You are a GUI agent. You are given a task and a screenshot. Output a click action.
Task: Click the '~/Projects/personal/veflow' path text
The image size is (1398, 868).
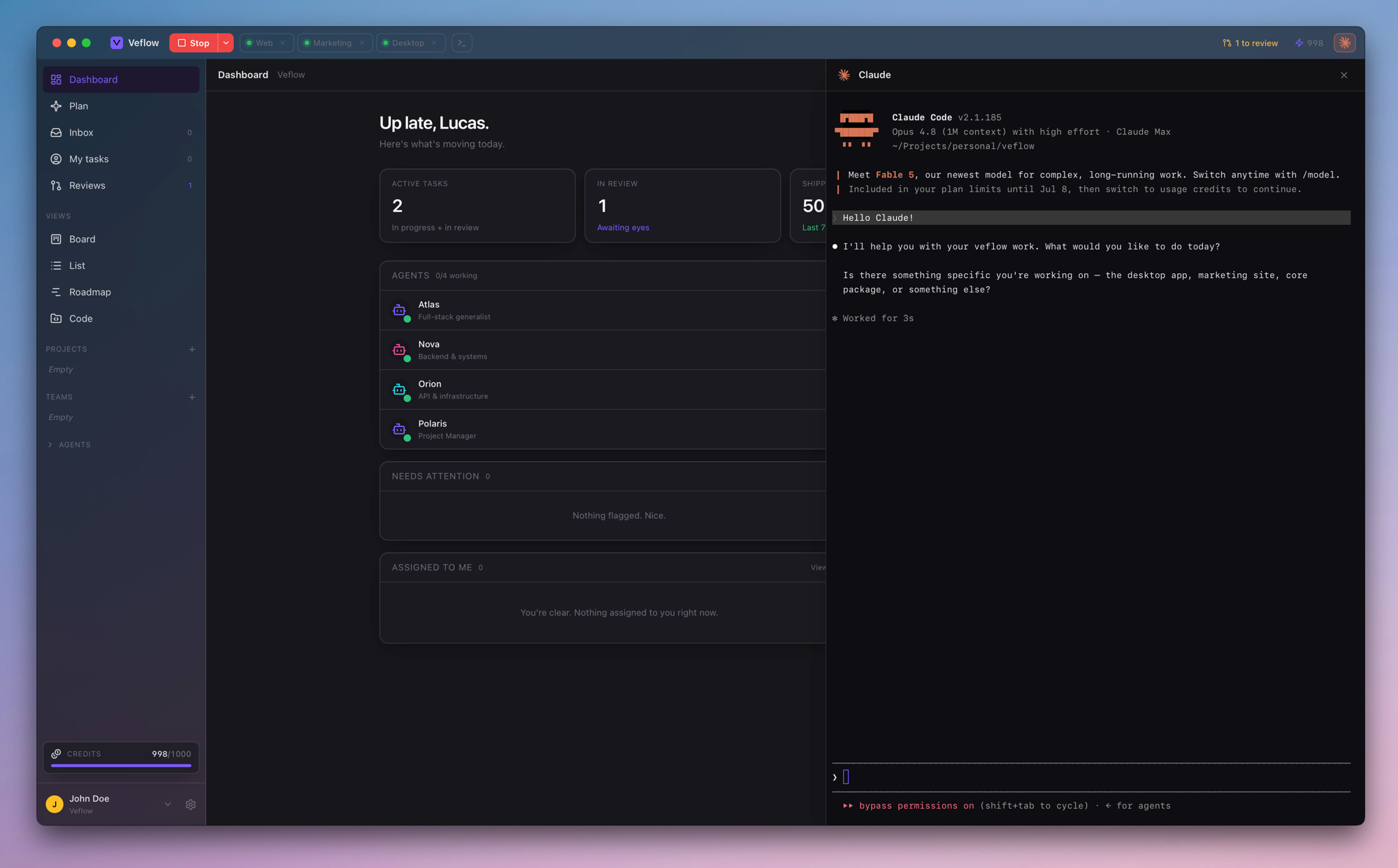[963, 147]
